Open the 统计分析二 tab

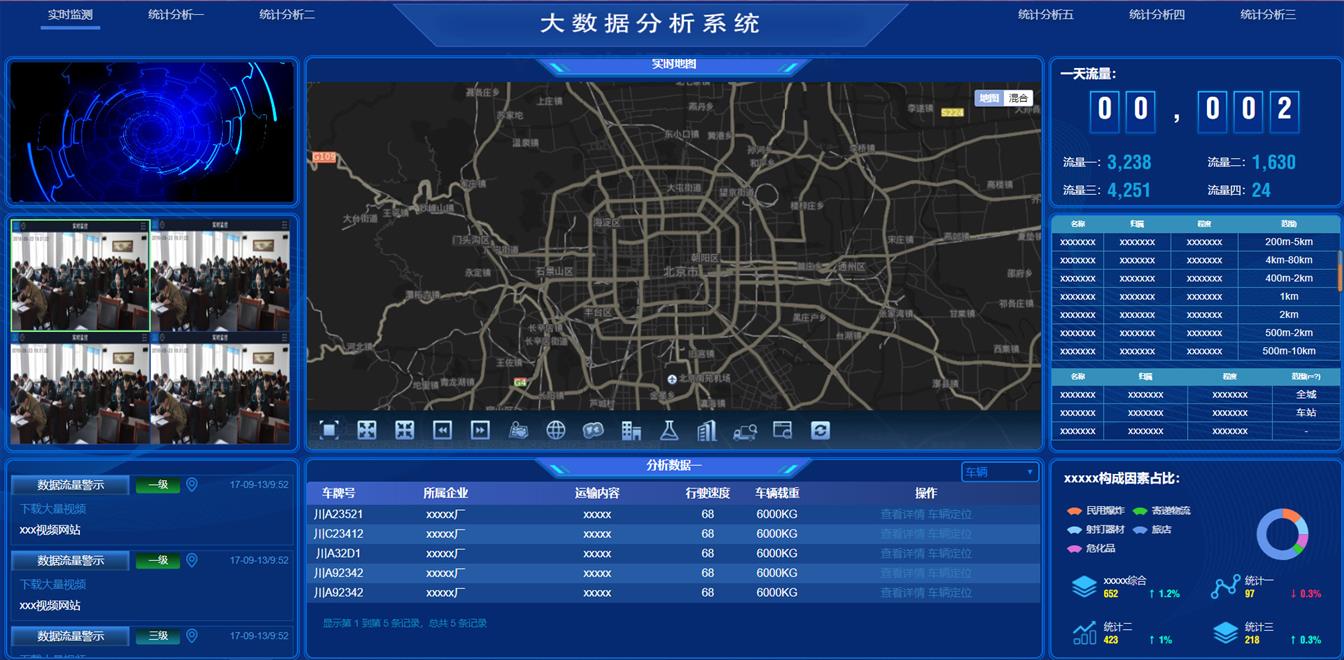point(287,15)
